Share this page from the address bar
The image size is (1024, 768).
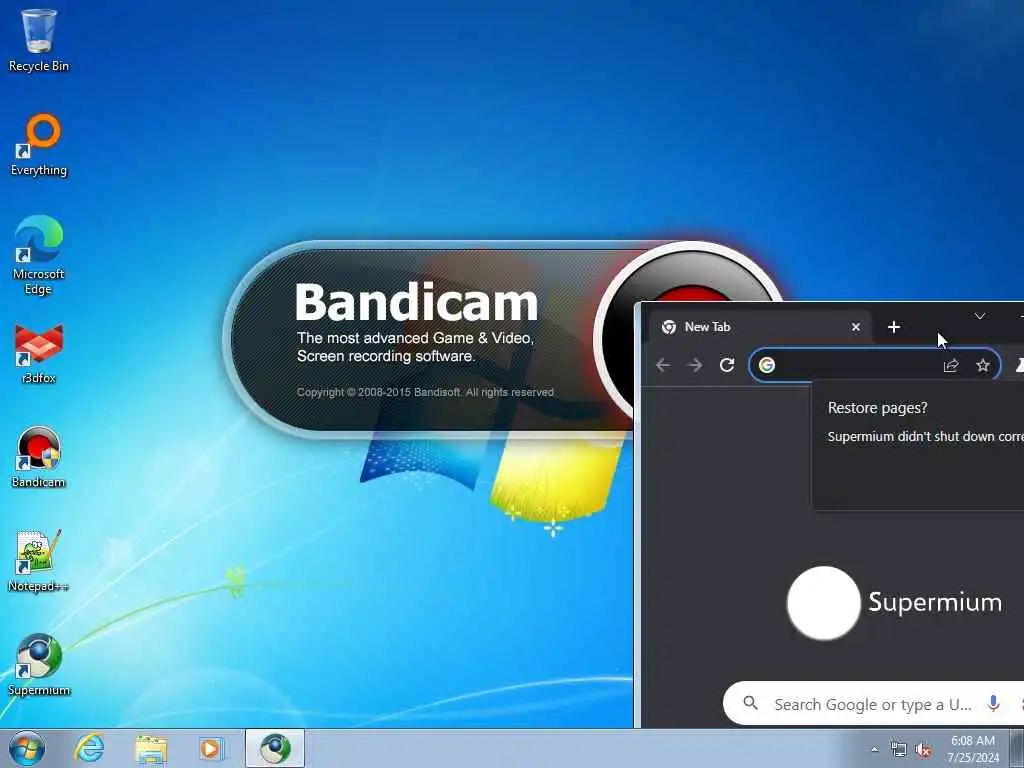point(951,365)
